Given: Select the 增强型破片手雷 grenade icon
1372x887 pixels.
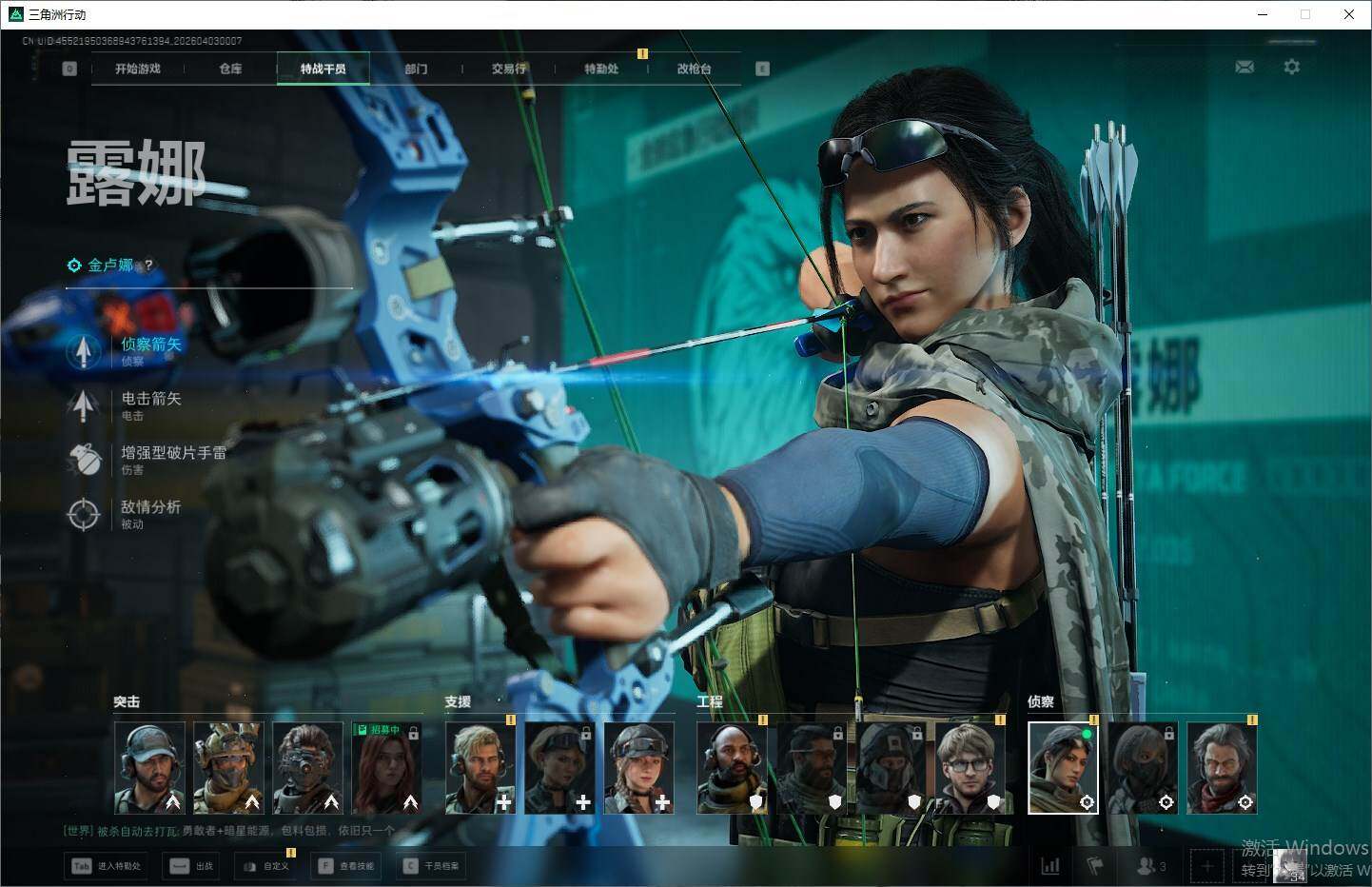Looking at the screenshot, I should pos(84,460).
